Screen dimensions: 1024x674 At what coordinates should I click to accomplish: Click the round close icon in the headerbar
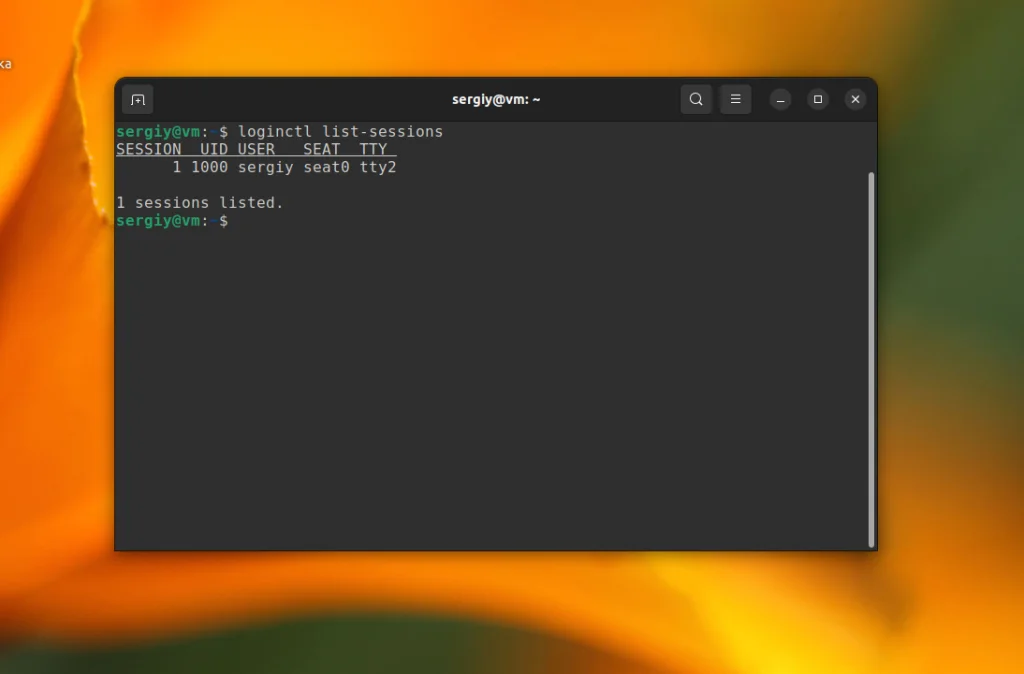(x=855, y=99)
